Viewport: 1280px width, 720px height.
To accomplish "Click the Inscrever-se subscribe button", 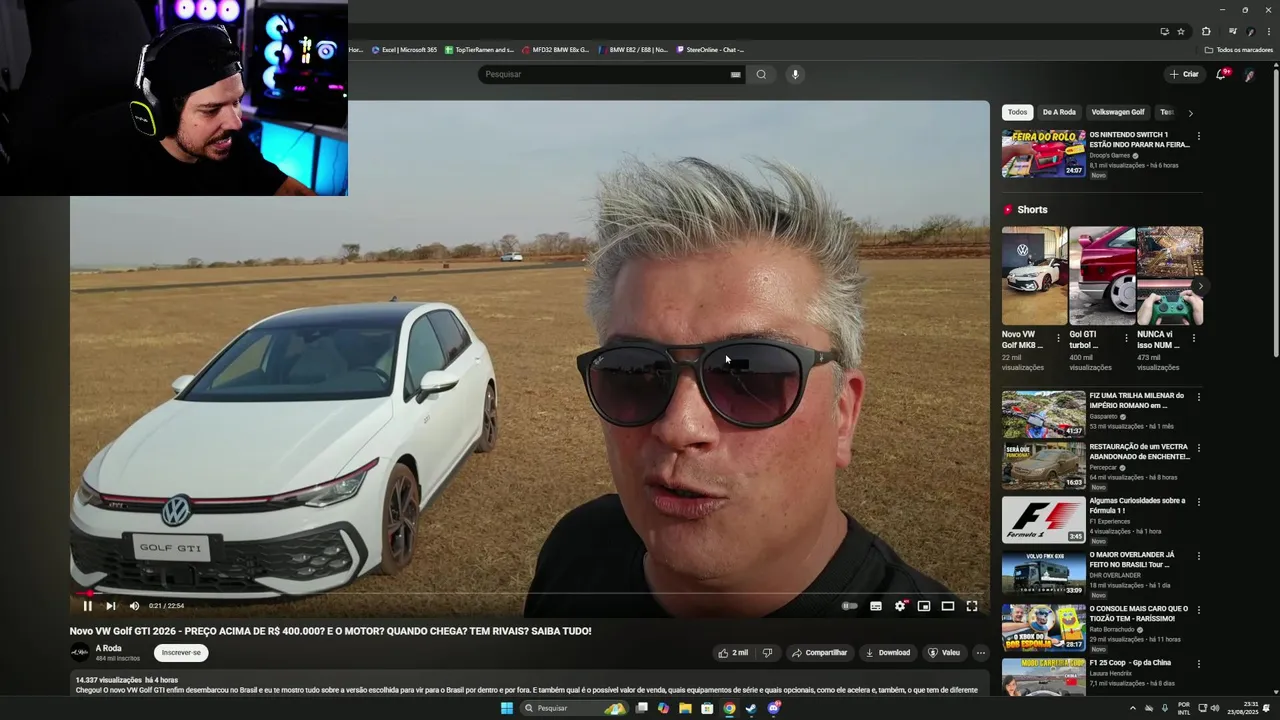I will [x=181, y=653].
